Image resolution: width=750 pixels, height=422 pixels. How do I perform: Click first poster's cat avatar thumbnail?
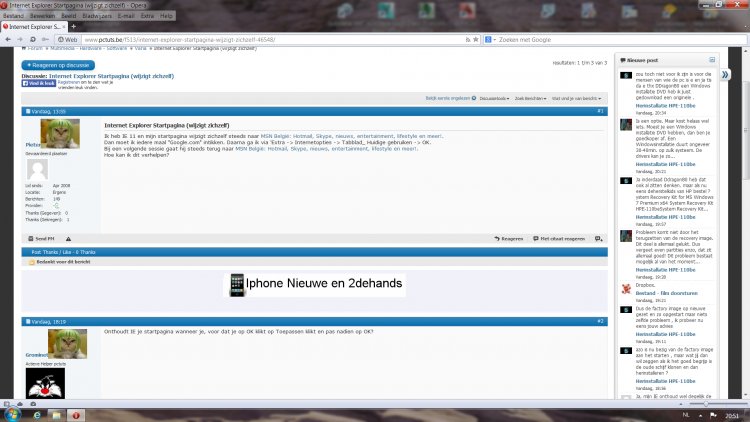point(60,133)
